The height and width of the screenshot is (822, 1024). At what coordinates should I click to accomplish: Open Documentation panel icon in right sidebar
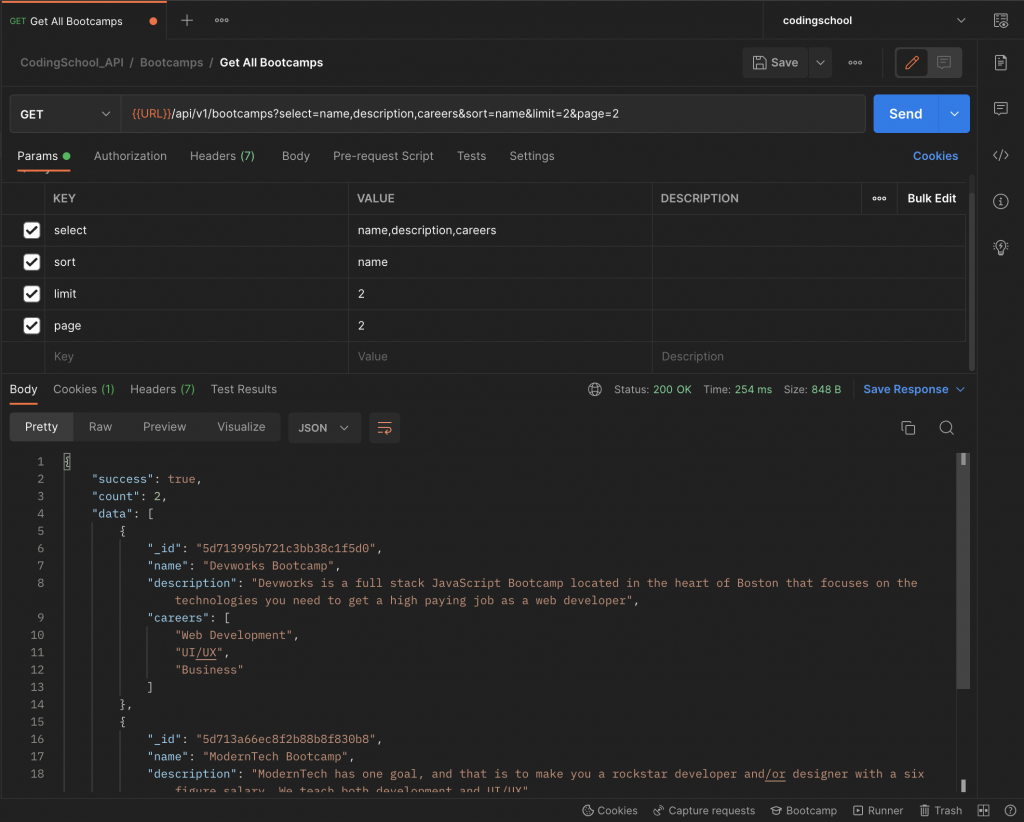tap(1000, 63)
